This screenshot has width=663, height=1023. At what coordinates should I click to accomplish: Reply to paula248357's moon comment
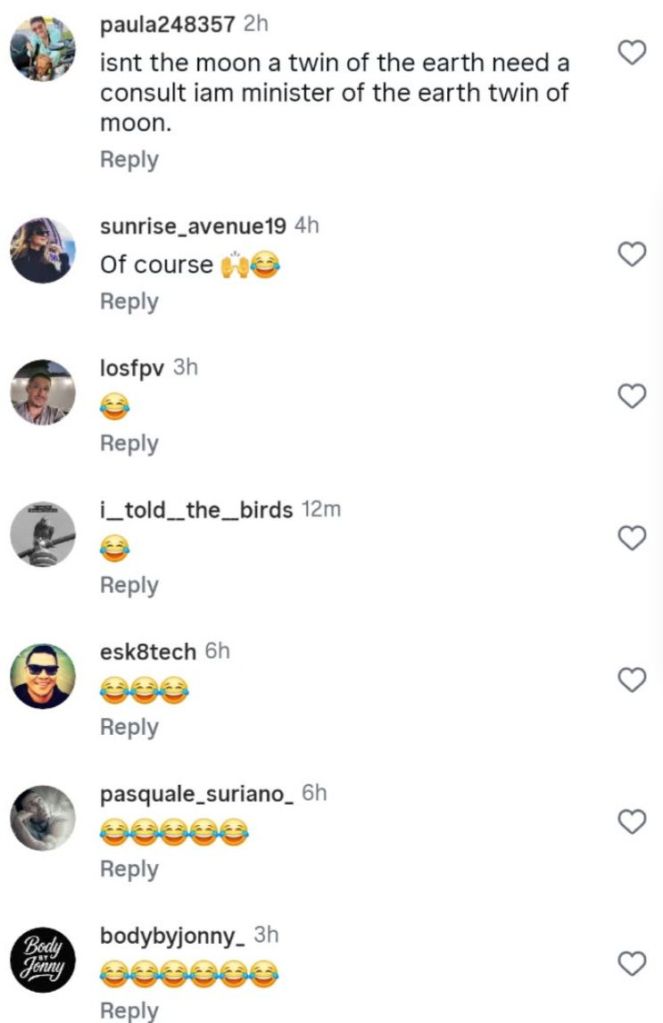(x=129, y=160)
